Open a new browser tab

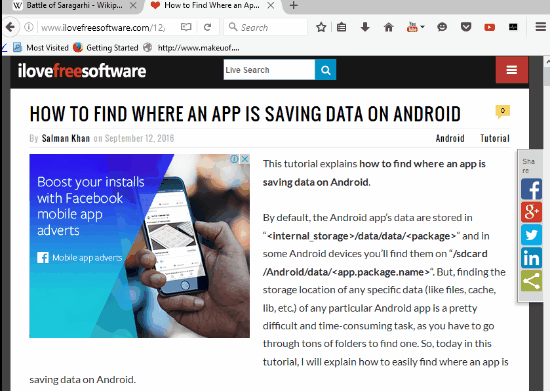tap(294, 6)
